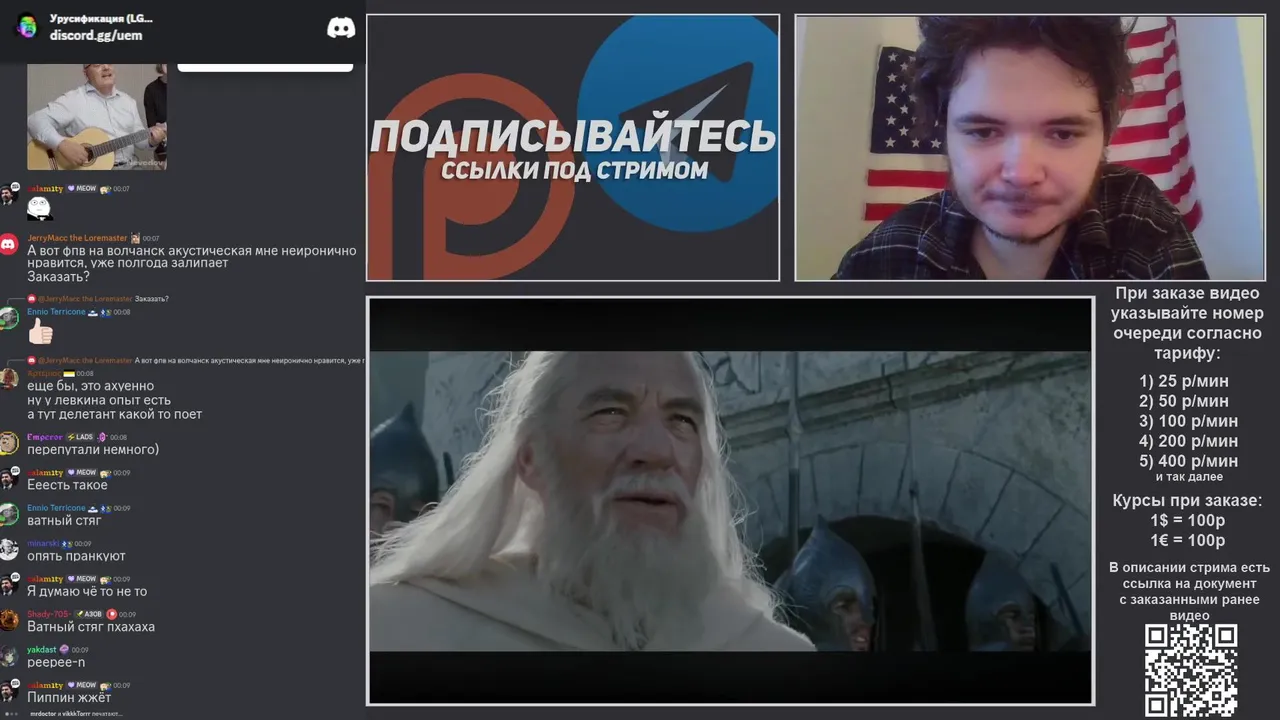
Task: Click the purple badge next to yakdast
Action: coord(64,650)
